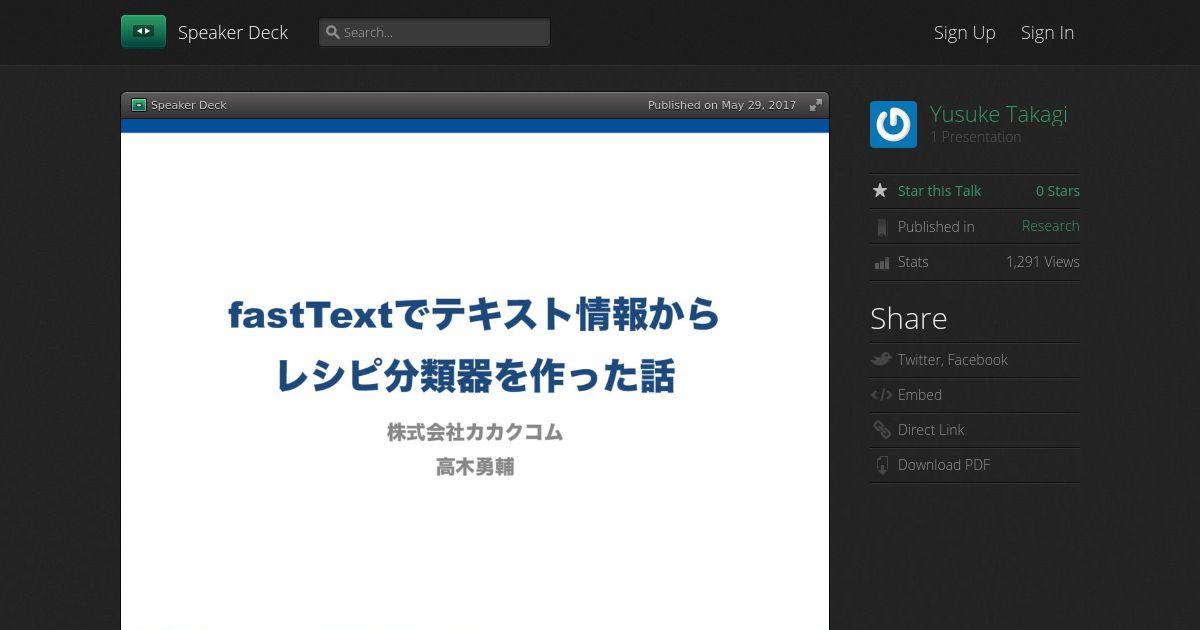Screen dimensions: 1200x630
Task: Click the Share heading
Action: click(908, 318)
